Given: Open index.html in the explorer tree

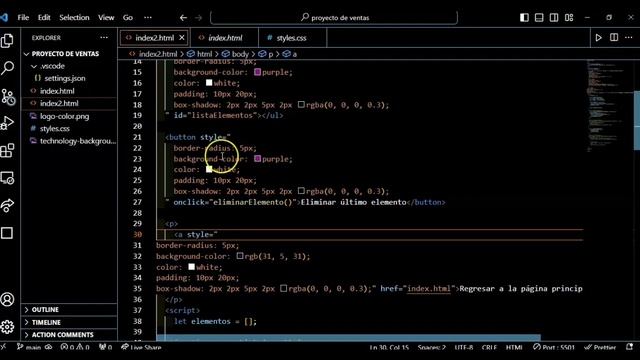Looking at the screenshot, I should pyautogui.click(x=57, y=91).
